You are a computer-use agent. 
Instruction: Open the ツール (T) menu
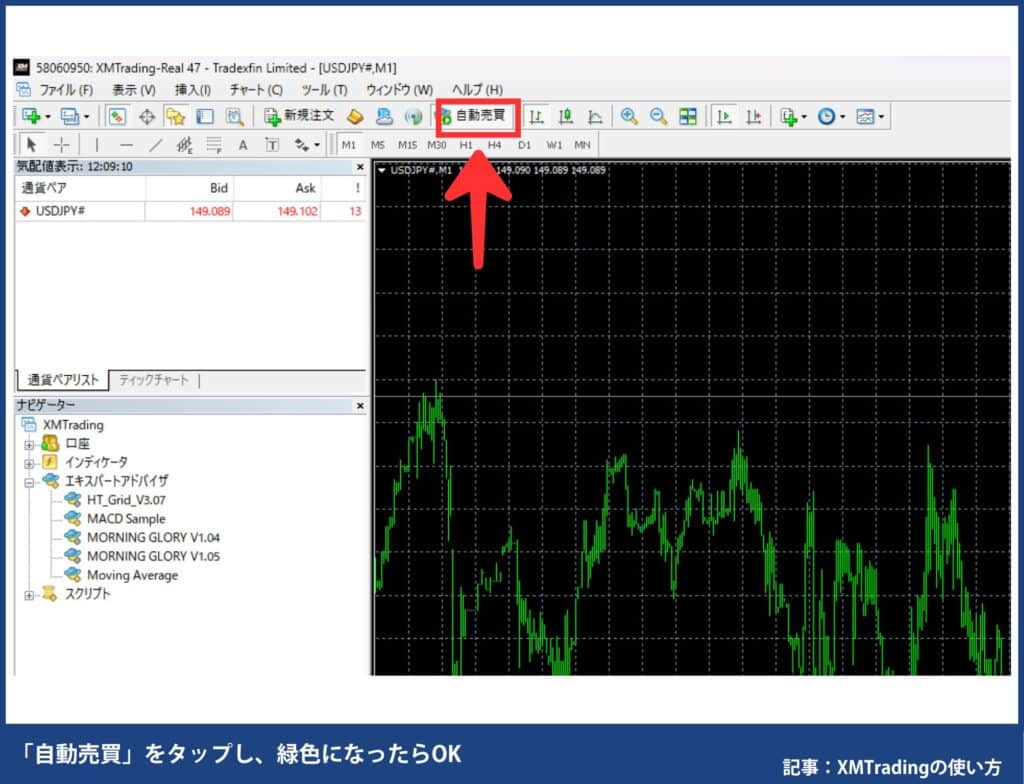click(324, 90)
